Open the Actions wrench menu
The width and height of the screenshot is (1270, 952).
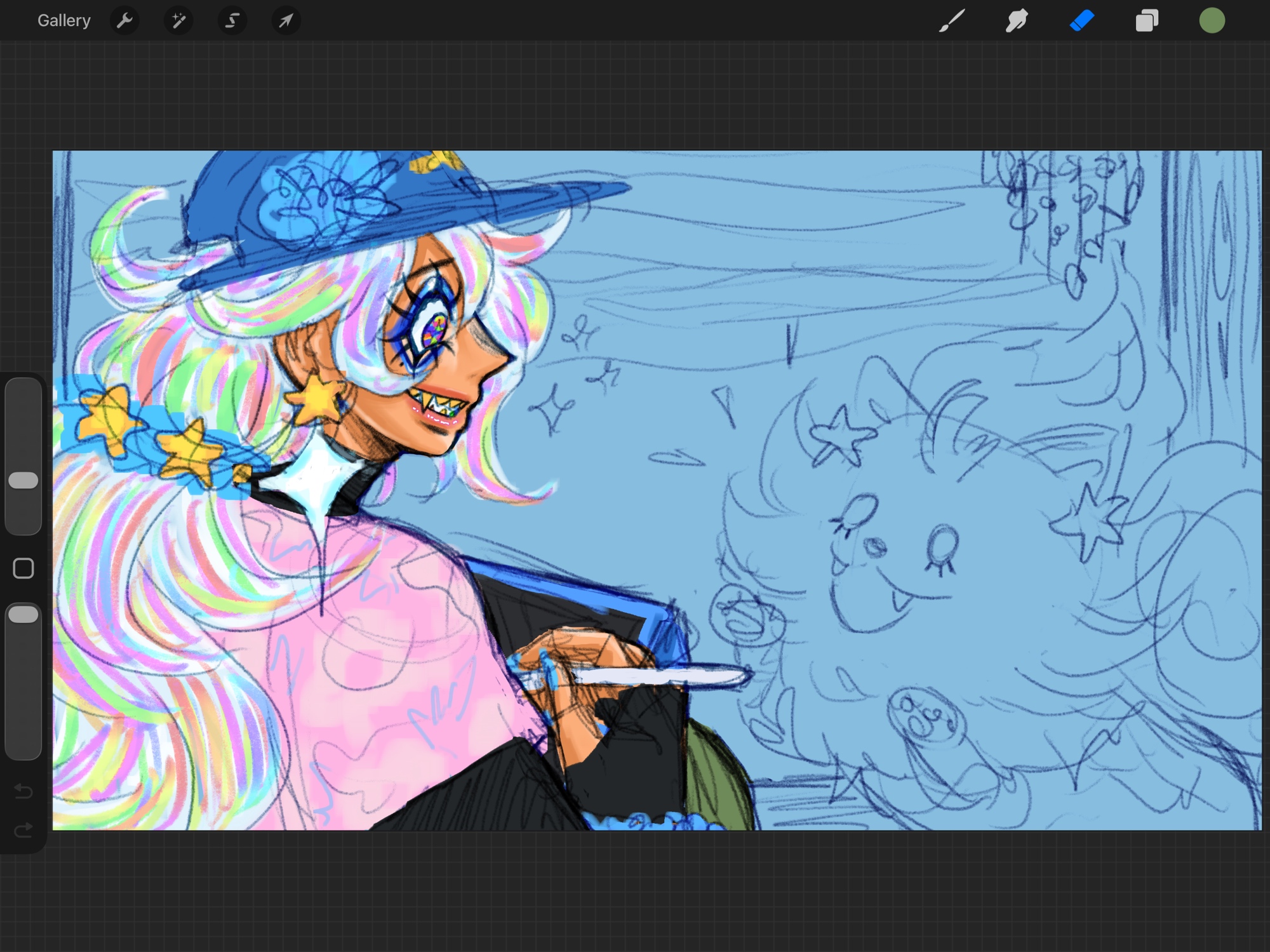tap(124, 21)
